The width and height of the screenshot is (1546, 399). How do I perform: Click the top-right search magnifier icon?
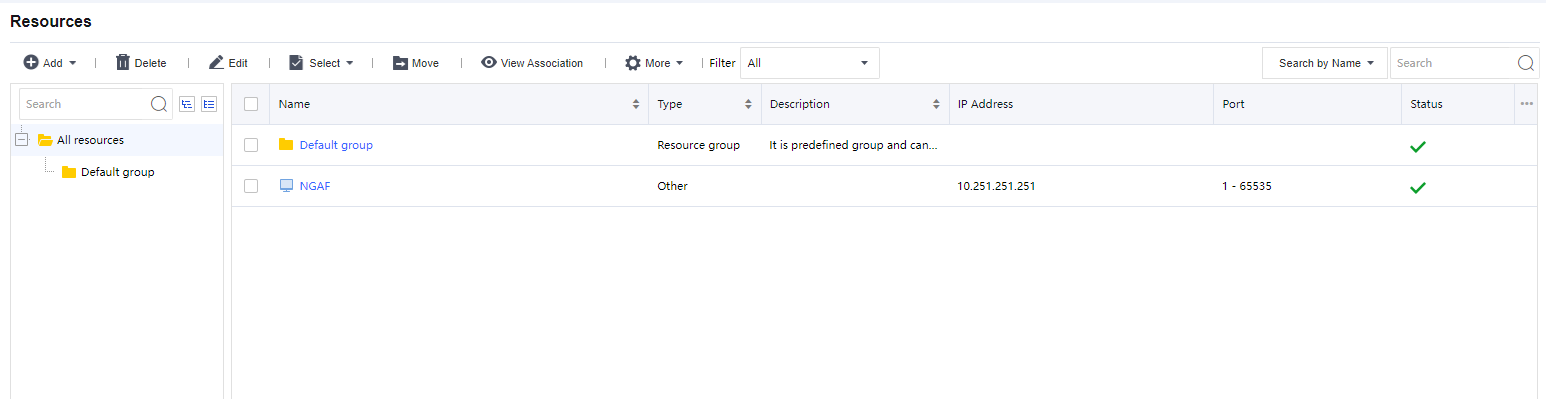tap(1526, 63)
